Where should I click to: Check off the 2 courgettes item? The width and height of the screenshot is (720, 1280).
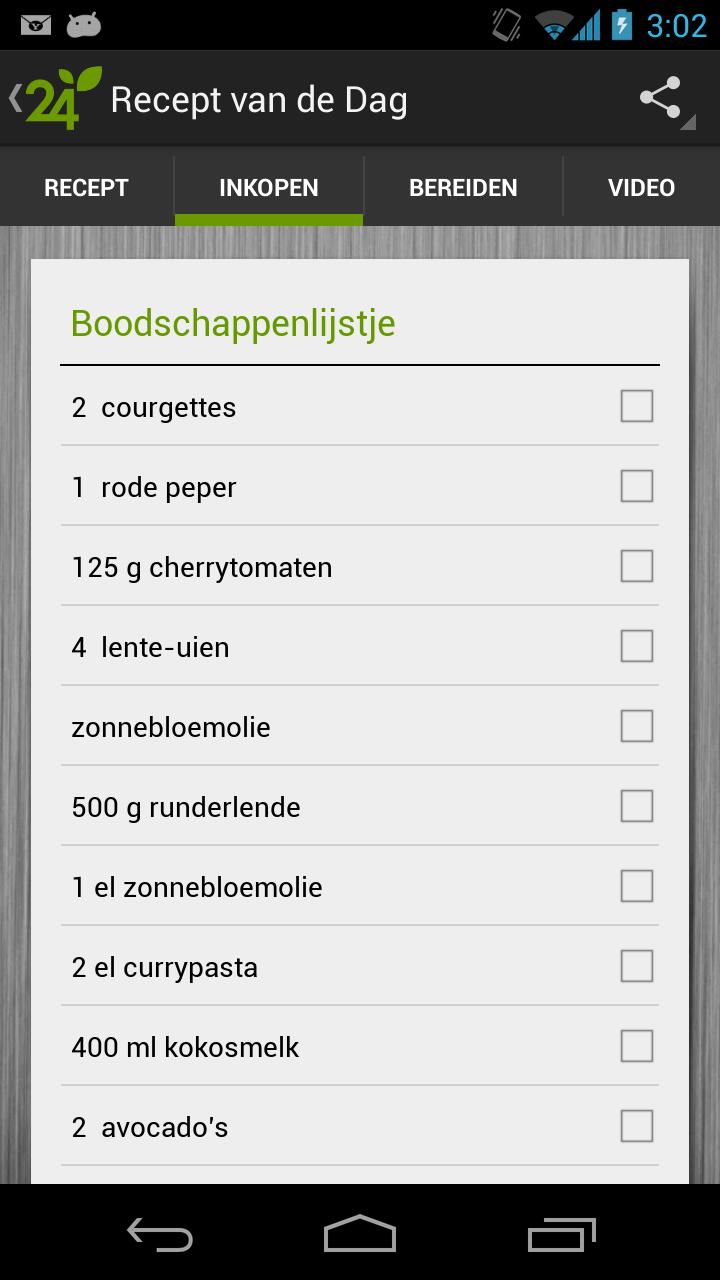[636, 406]
